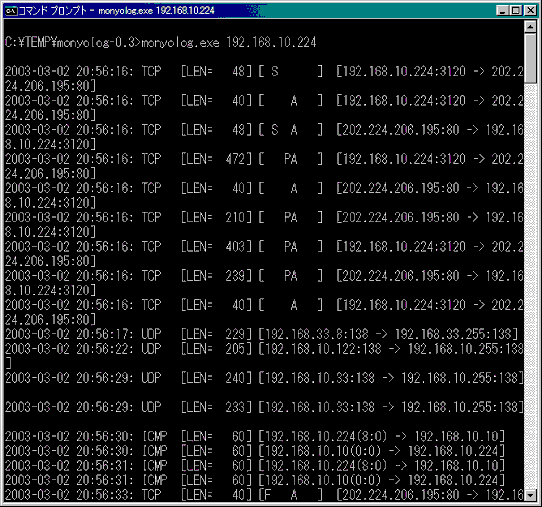Screen dimensions: 542x507
Task: Close the monyolog command prompt window
Action: click(531, 11)
